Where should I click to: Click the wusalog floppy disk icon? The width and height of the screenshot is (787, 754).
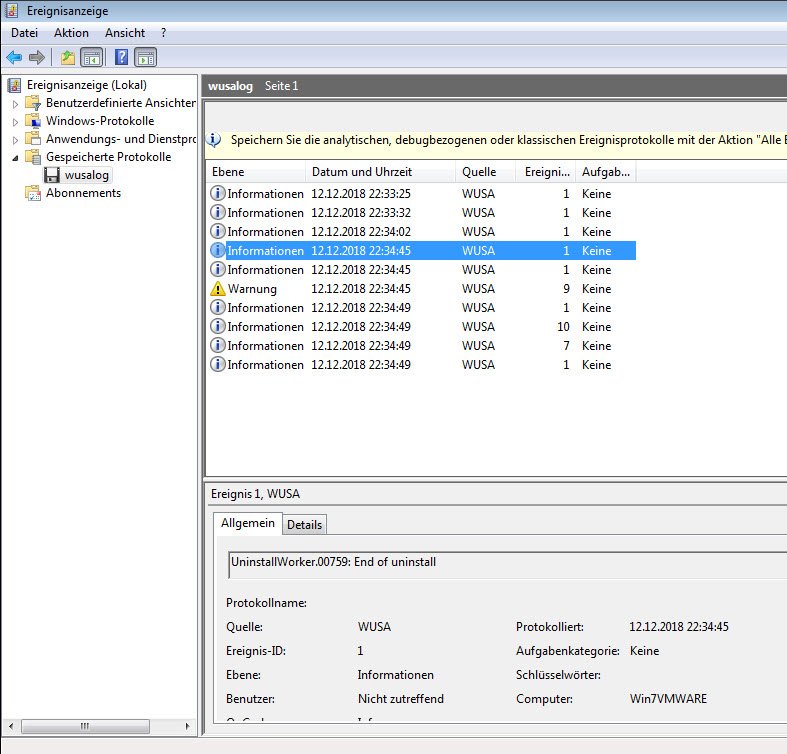point(52,175)
